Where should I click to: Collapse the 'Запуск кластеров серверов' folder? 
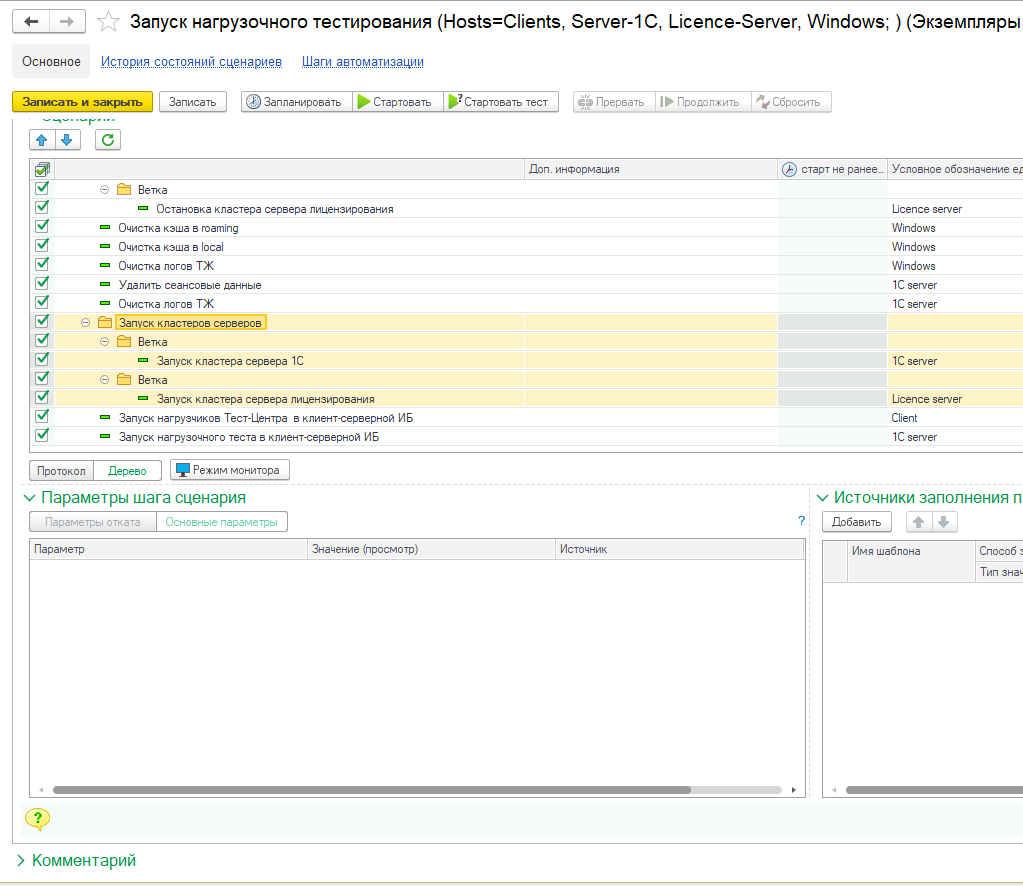click(x=86, y=323)
